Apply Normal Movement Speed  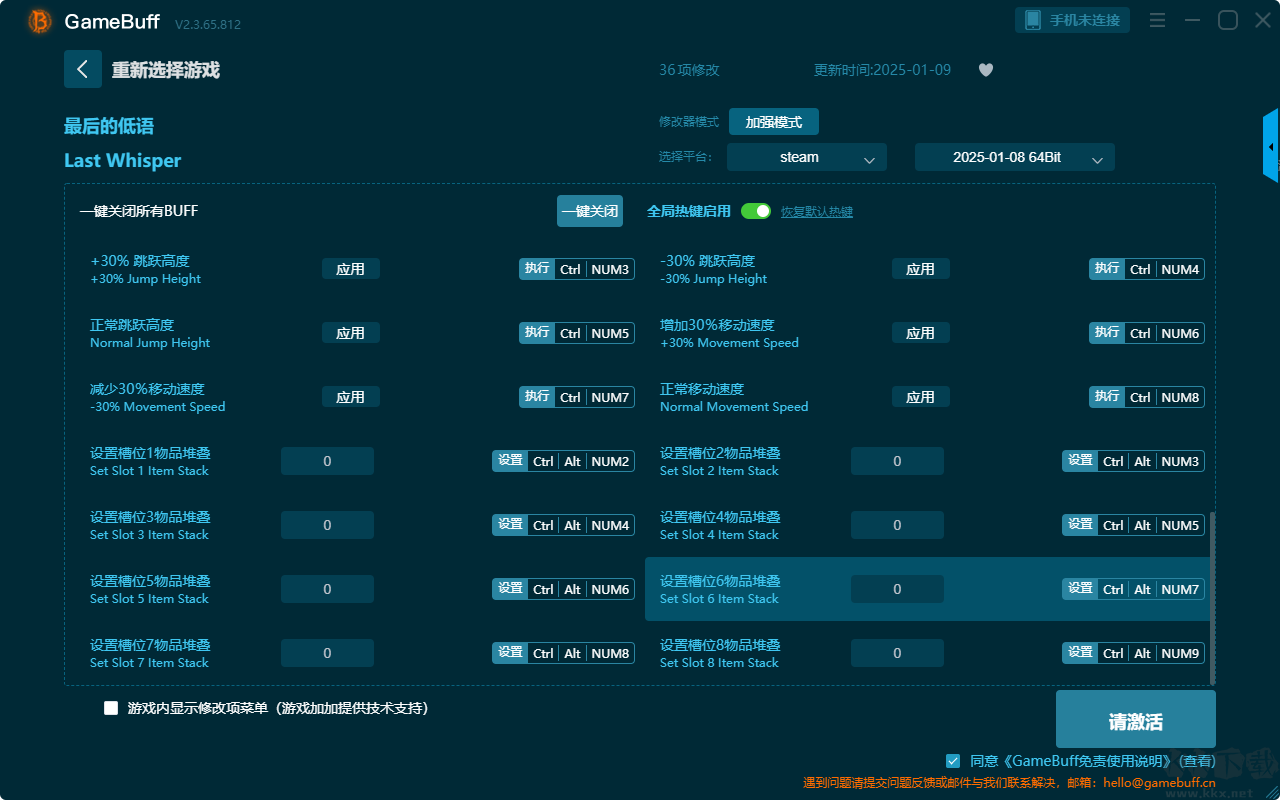(x=921, y=397)
